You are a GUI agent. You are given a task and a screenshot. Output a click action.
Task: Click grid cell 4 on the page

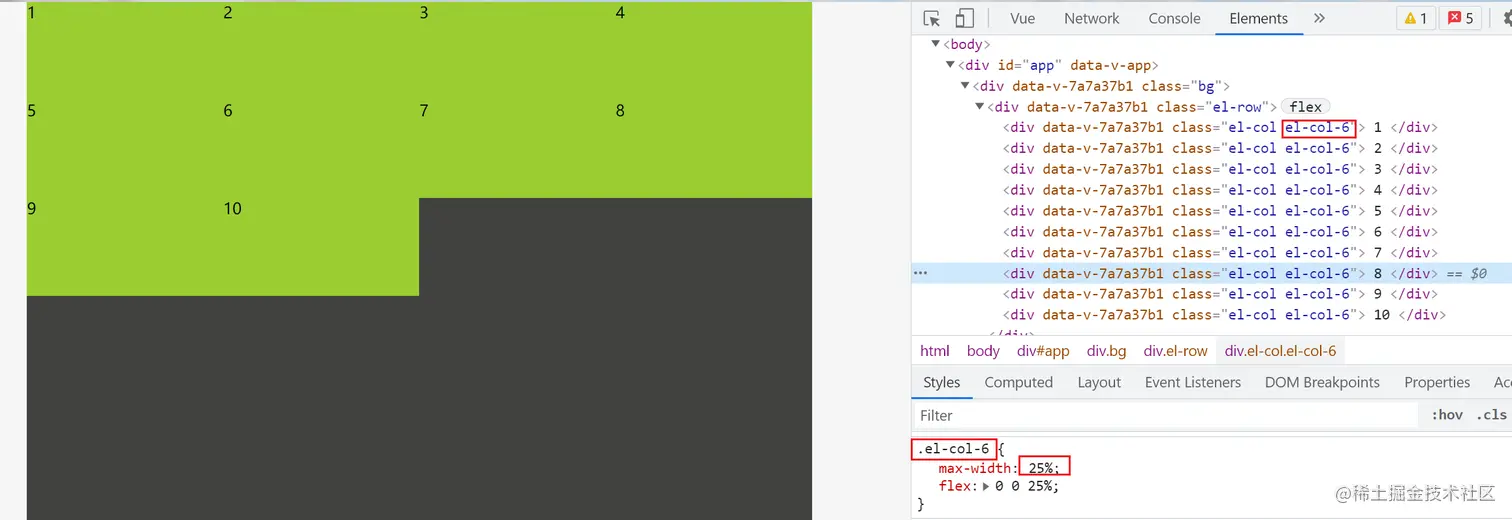tap(713, 49)
